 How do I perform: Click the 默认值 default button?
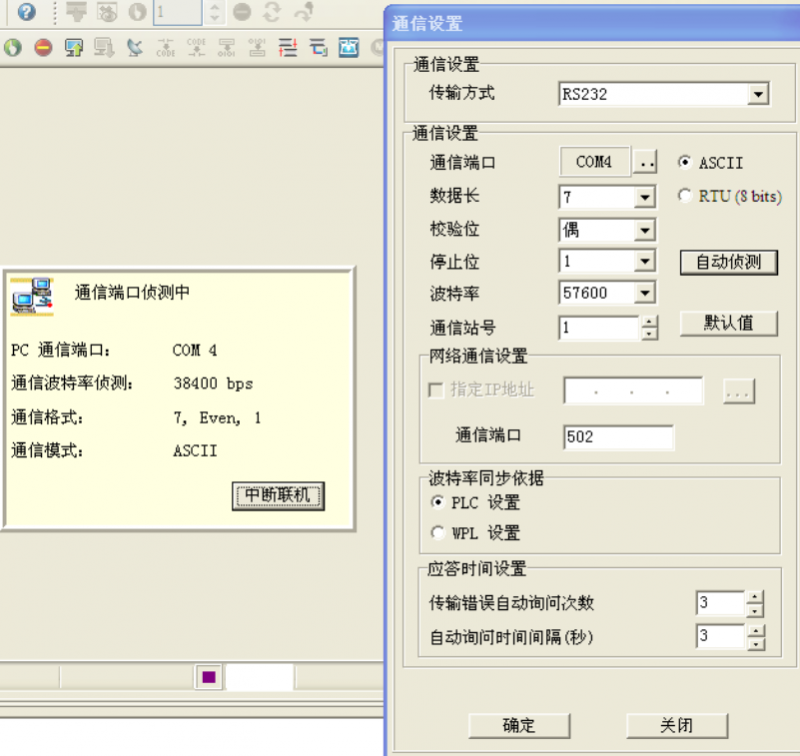coord(729,323)
